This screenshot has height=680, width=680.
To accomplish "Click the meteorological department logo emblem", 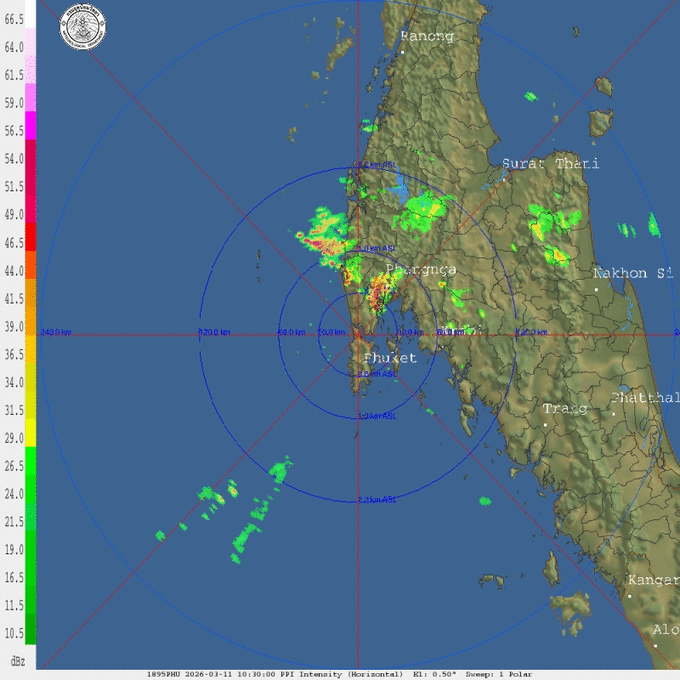I will [x=82, y=21].
